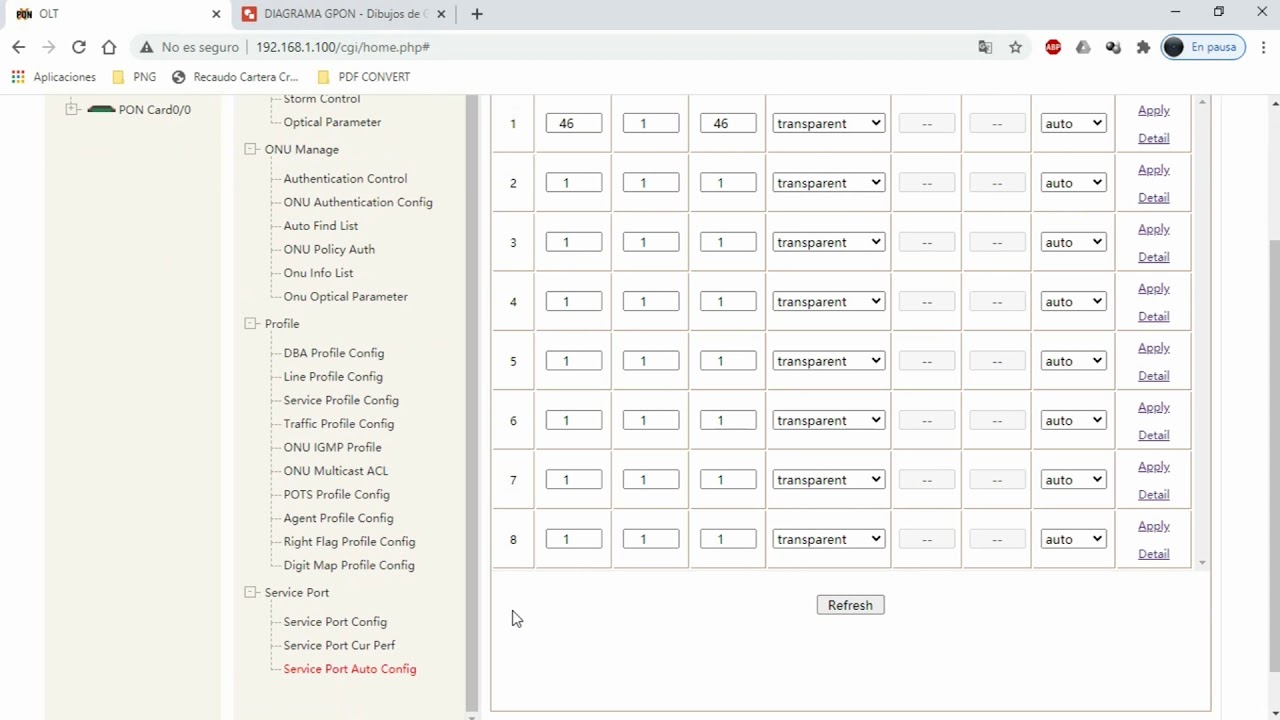This screenshot has width=1280, height=720.
Task: Bookmark this page with star icon
Action: pos(1016,47)
